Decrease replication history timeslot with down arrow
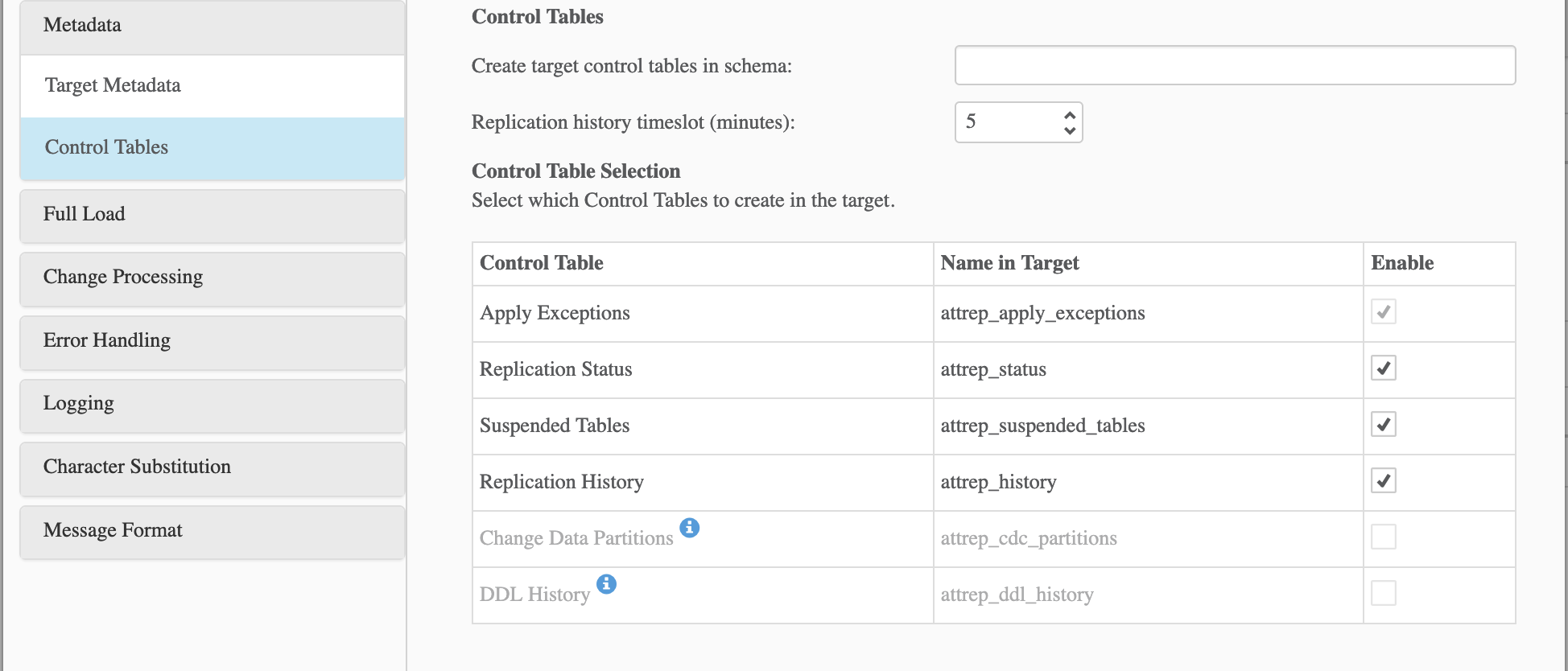 1070,130
